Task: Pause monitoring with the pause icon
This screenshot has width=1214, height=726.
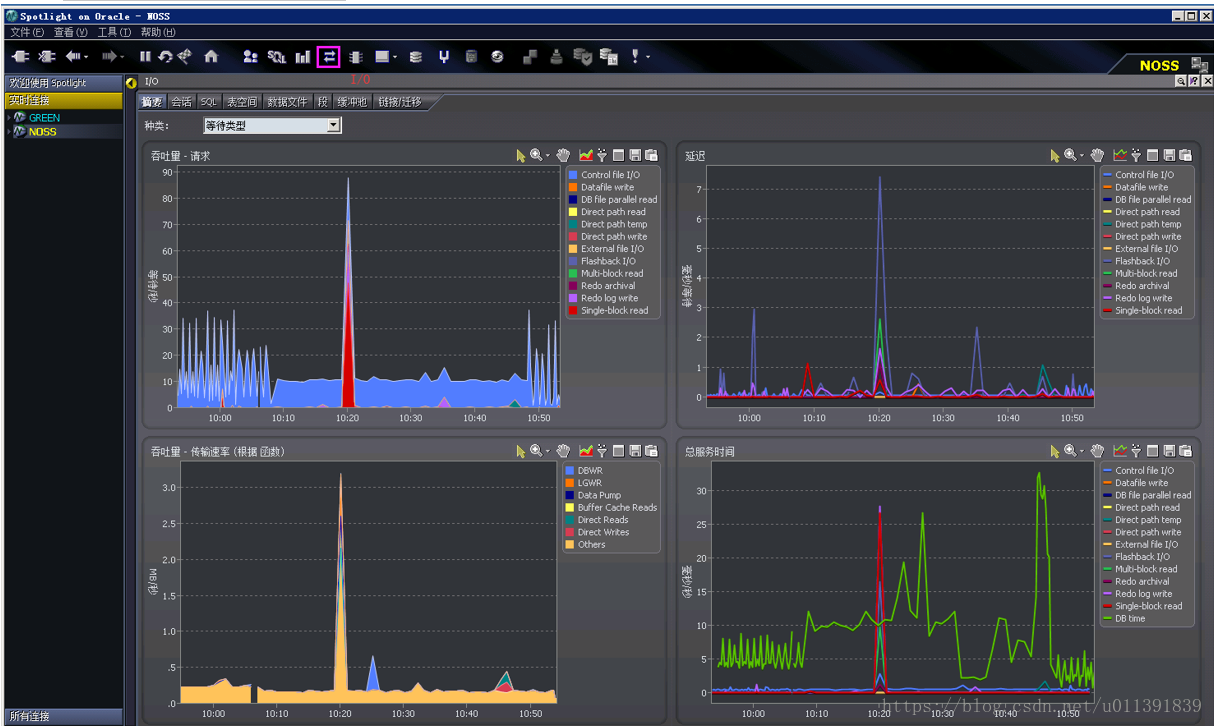Action: pos(145,57)
